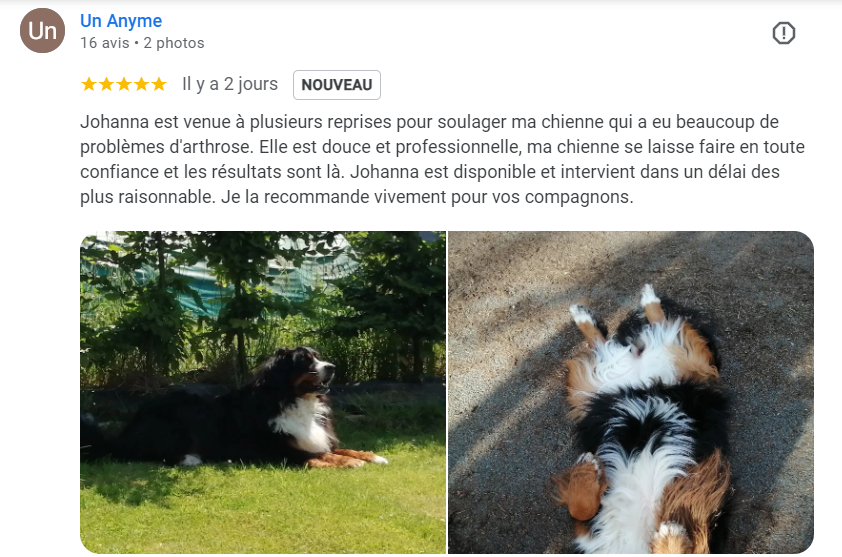This screenshot has height=557, width=842.
Task: Click the words "problèmes d'arthrose" in review
Action: click(166, 147)
